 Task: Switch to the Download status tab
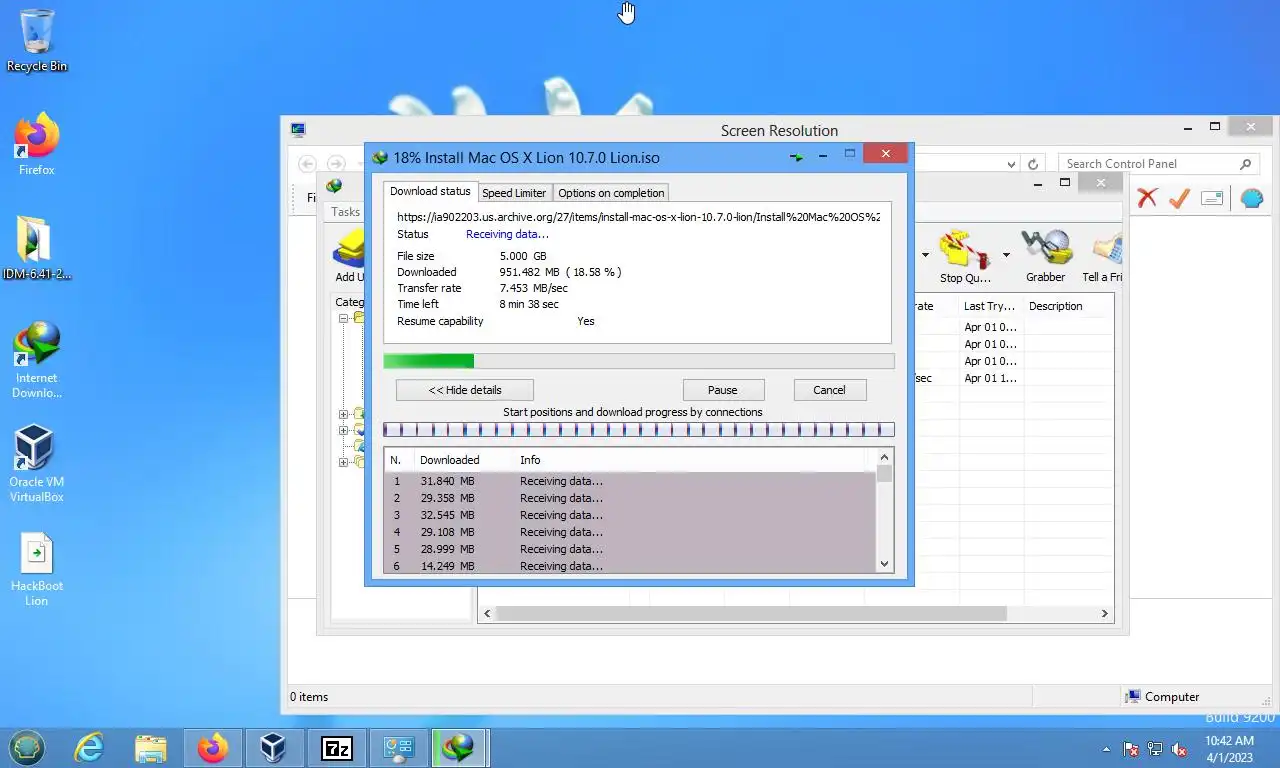[430, 191]
